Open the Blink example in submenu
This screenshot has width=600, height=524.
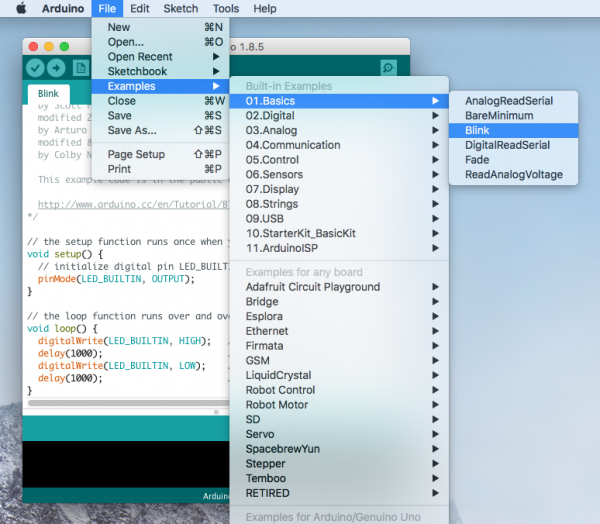[x=514, y=131]
